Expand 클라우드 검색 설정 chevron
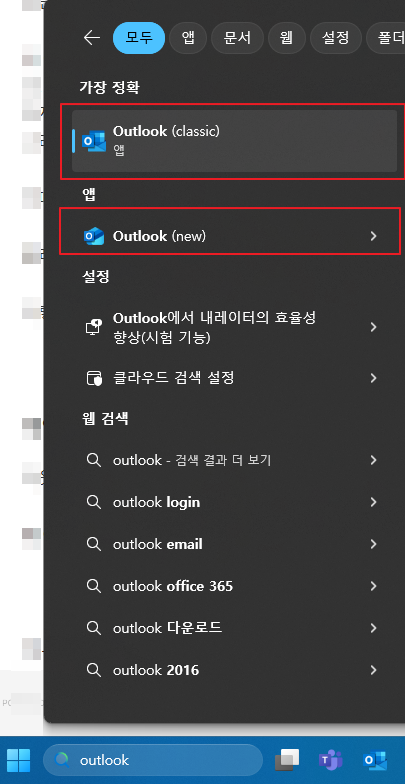 tap(373, 378)
